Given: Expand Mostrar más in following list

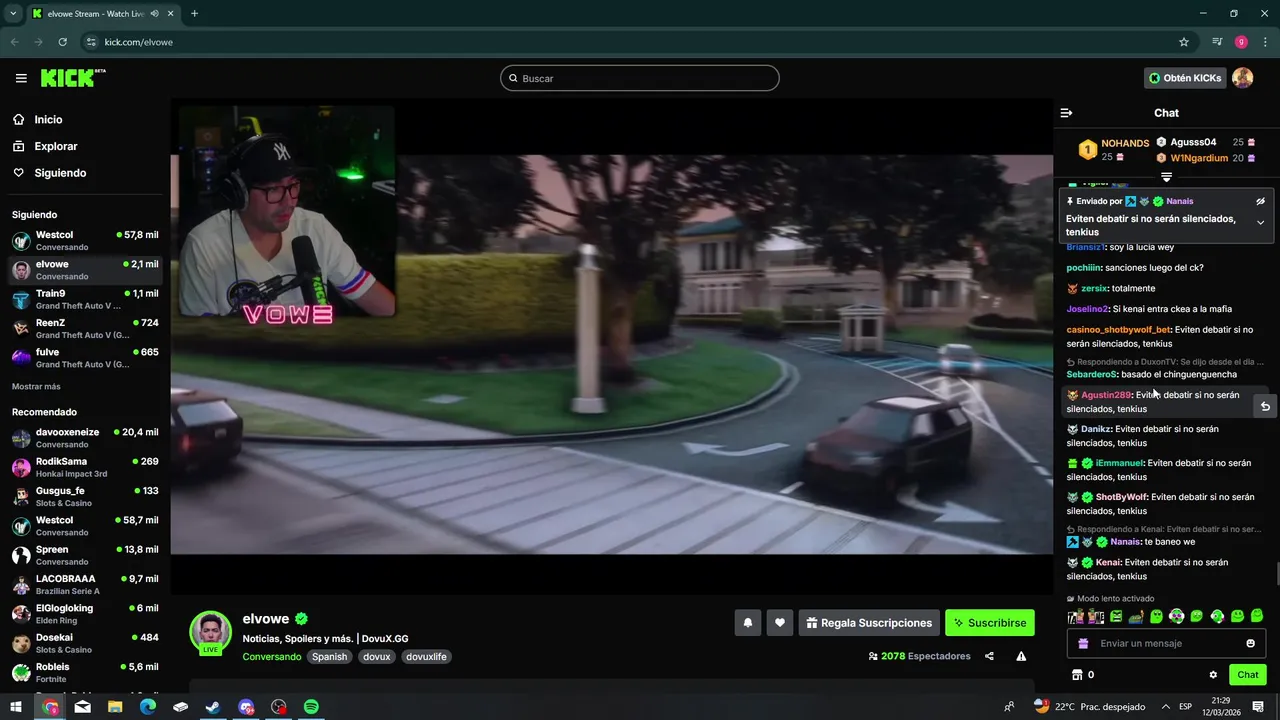Looking at the screenshot, I should click(x=36, y=386).
